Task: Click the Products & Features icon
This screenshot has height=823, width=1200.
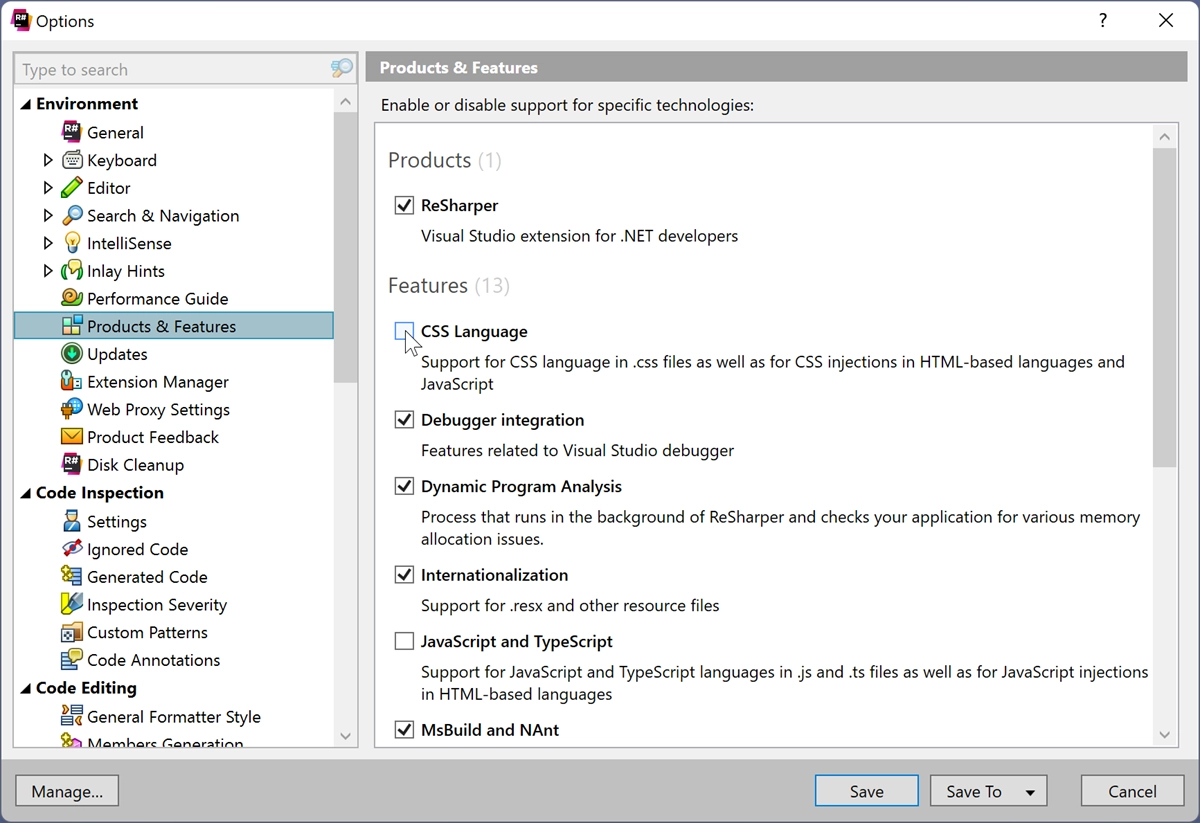Action: tap(72, 326)
